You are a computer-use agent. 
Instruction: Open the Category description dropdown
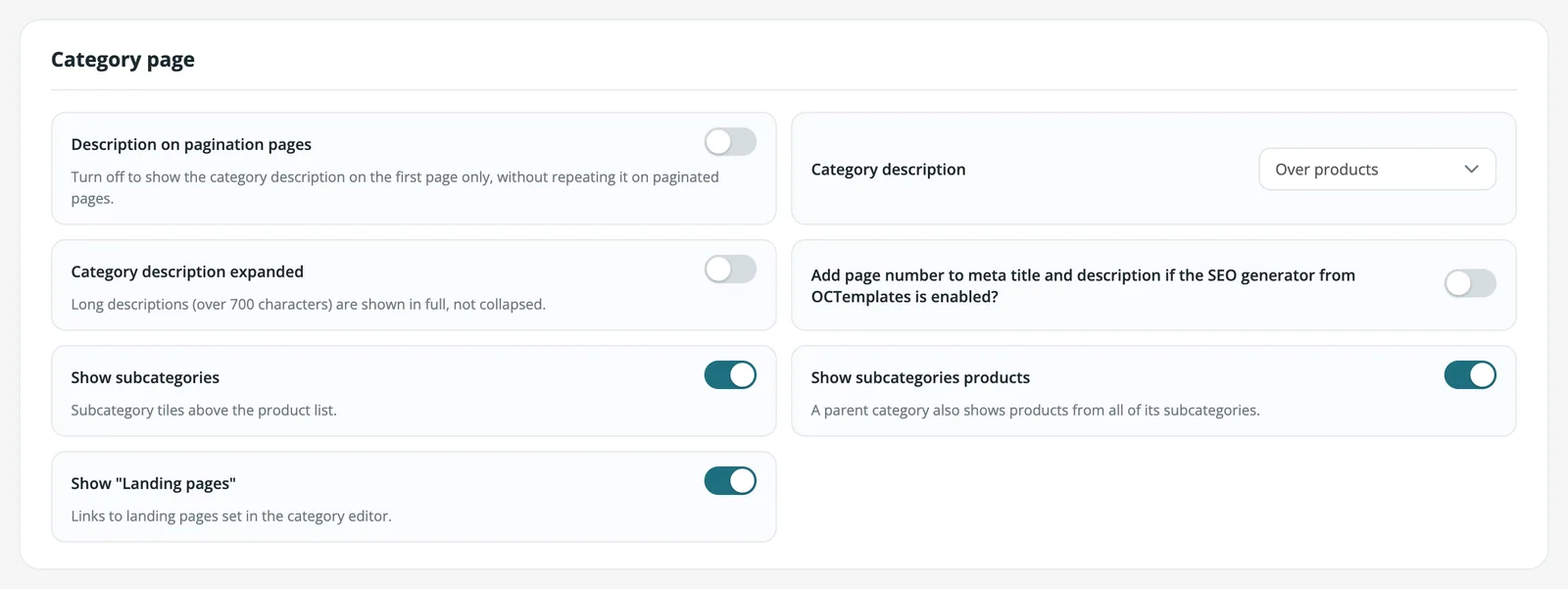tap(1377, 170)
